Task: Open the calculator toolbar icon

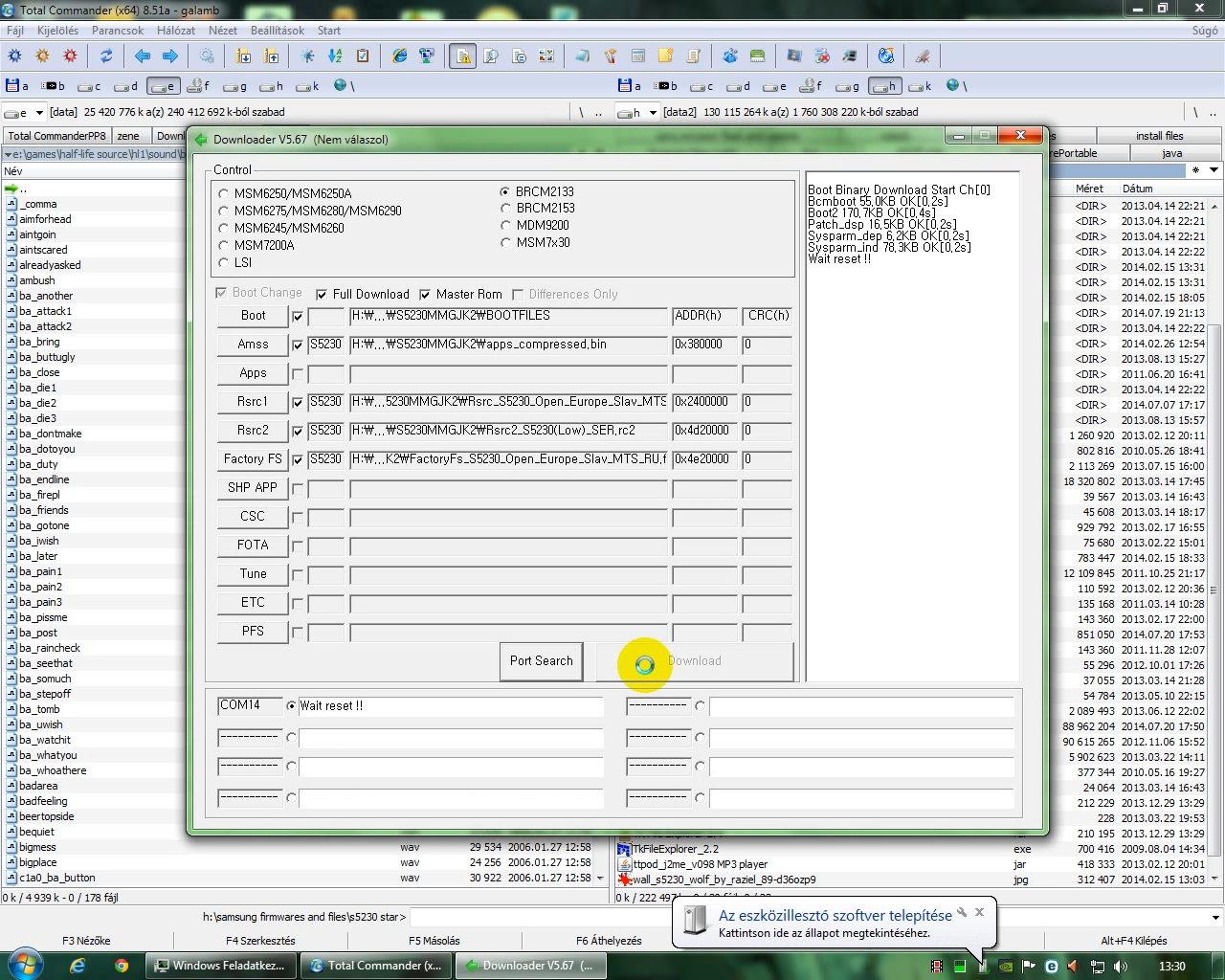Action: pos(638,56)
